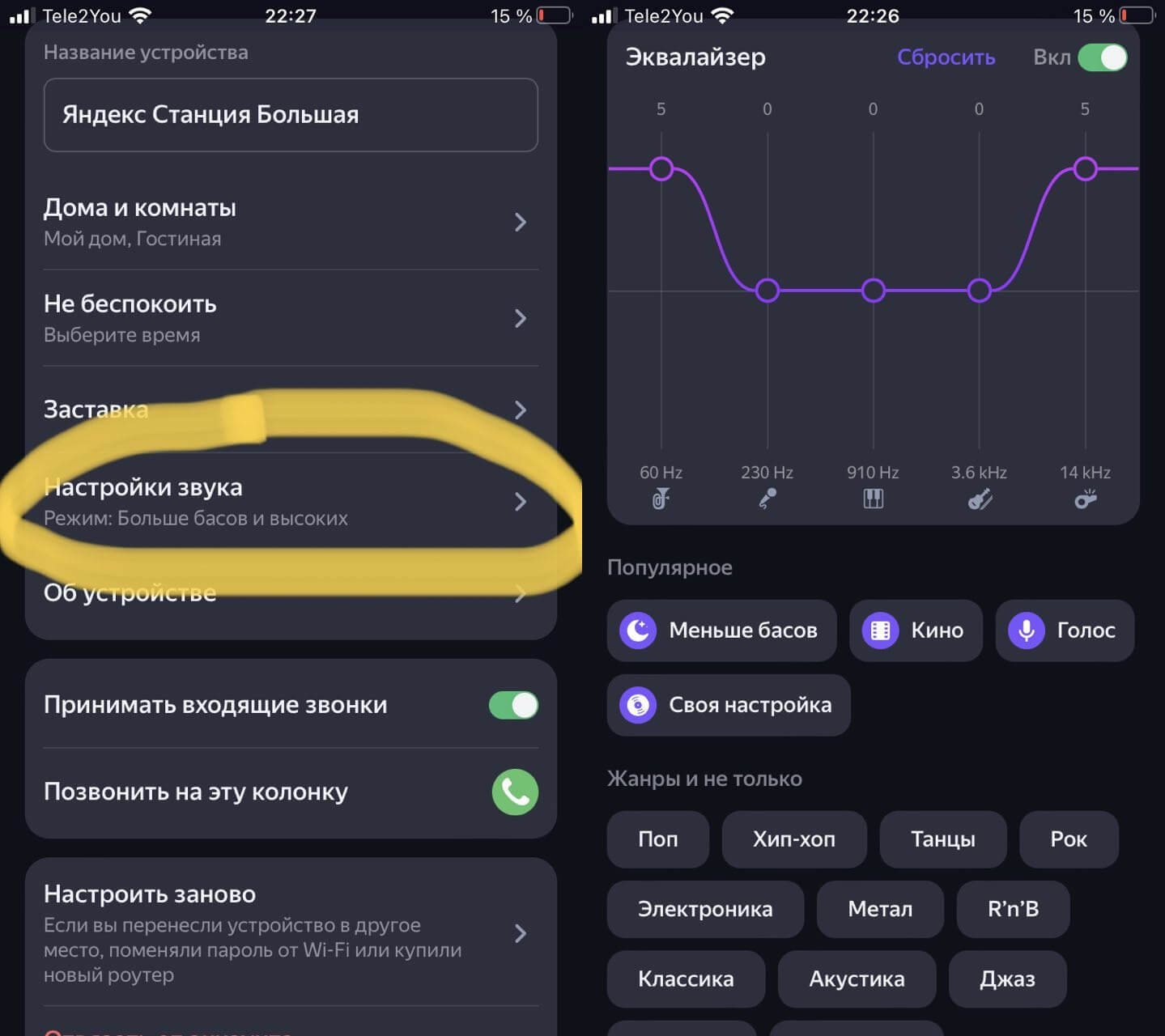Tap the 14 kHz equalizer slider handle

1085,168
